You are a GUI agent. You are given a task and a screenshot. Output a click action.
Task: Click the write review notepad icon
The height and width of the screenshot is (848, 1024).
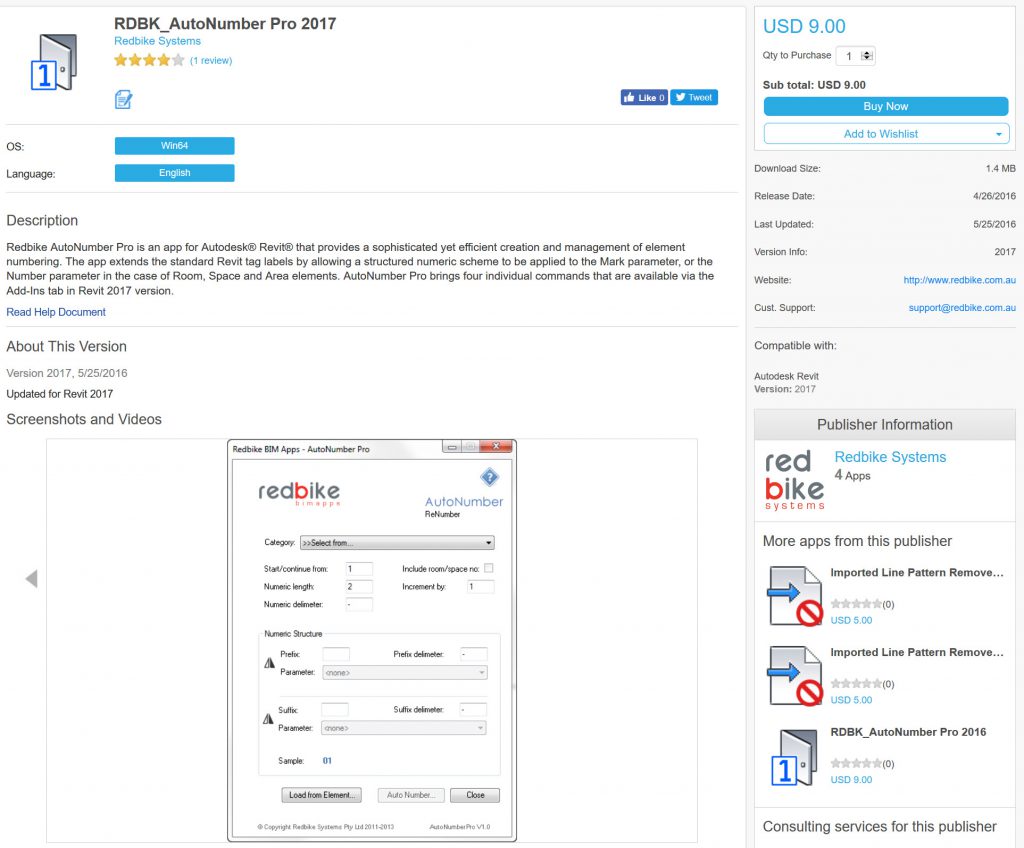pyautogui.click(x=123, y=99)
